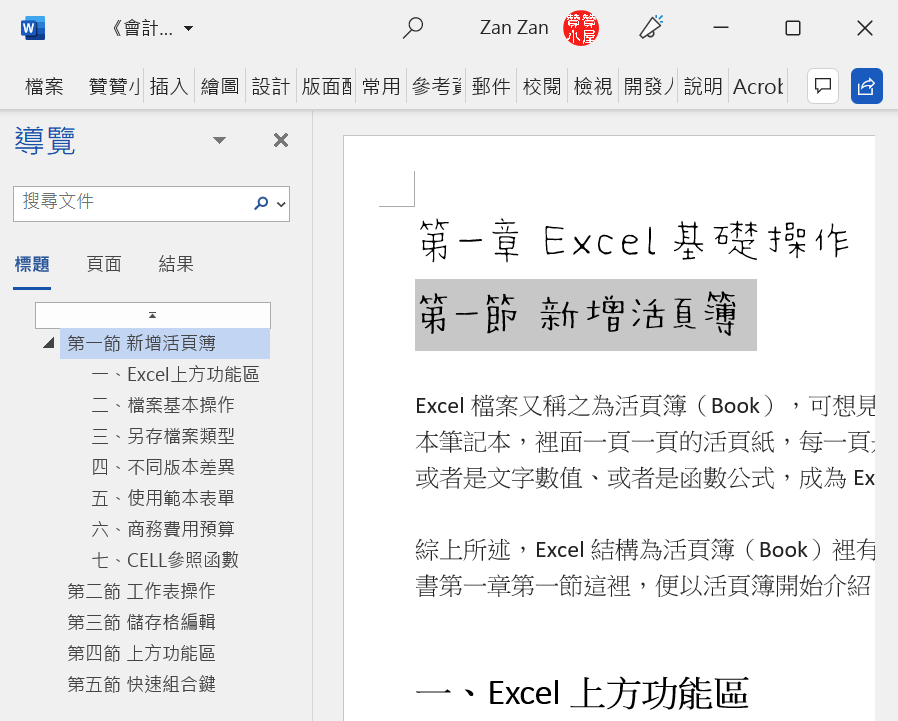This screenshot has width=898, height=721.
Task: Click the search magnifier in title bar
Action: click(412, 27)
